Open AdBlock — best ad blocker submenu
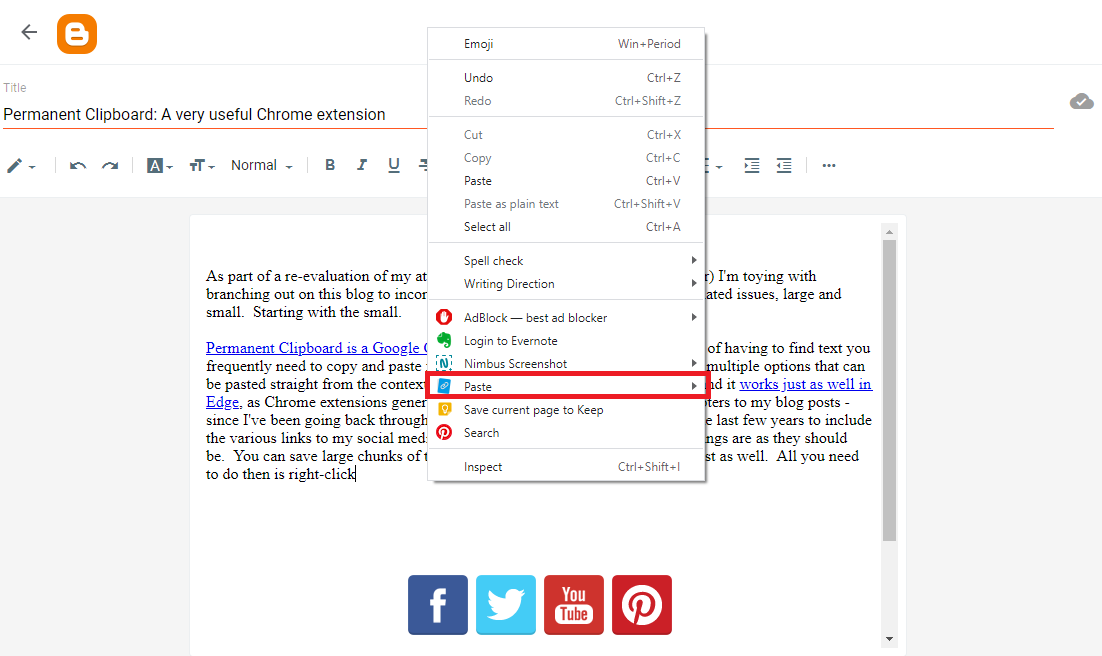Image resolution: width=1102 pixels, height=656 pixels. (x=566, y=317)
